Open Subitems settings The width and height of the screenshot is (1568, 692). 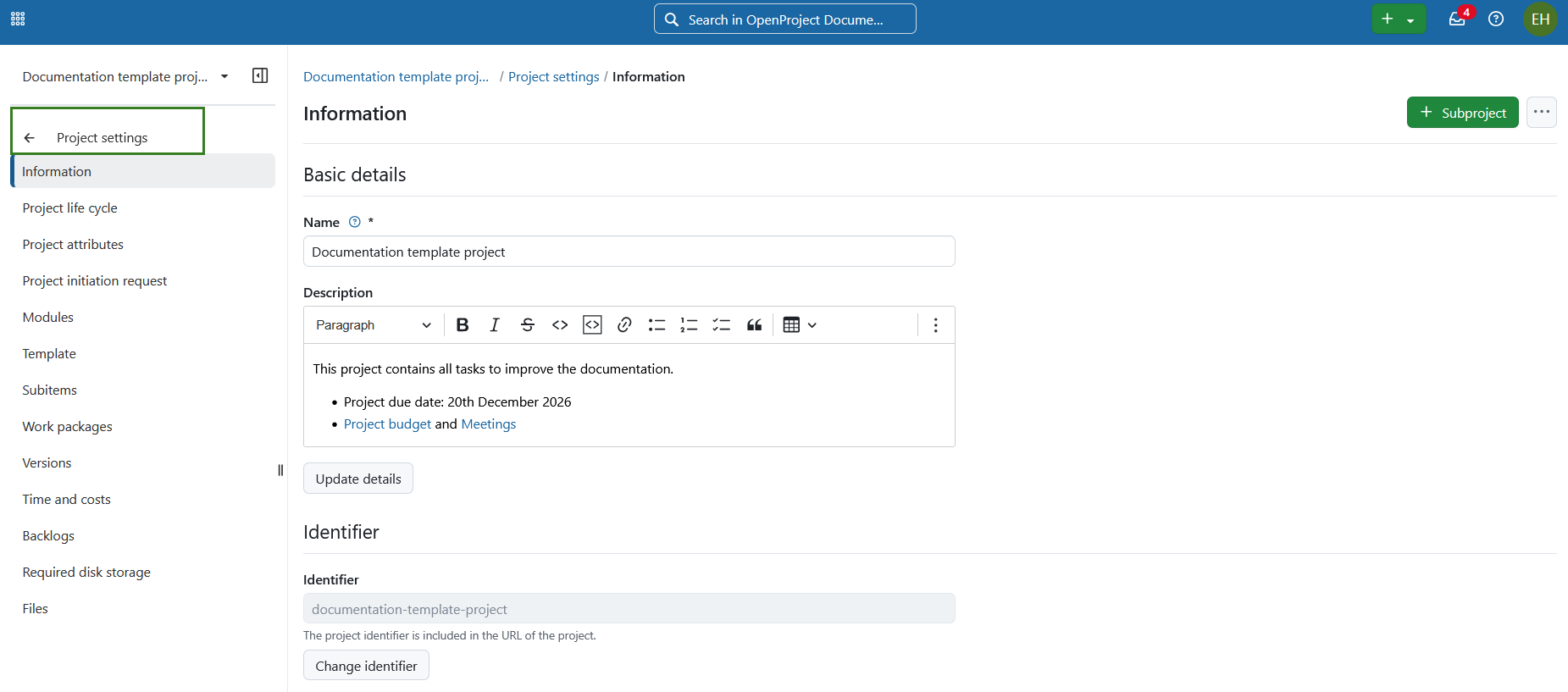tap(142, 390)
